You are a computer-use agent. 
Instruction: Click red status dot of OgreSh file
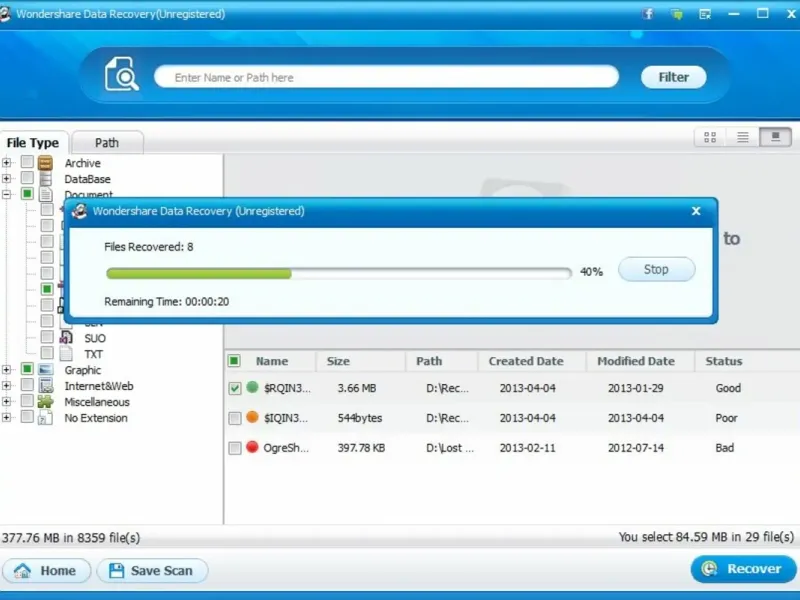pos(252,447)
